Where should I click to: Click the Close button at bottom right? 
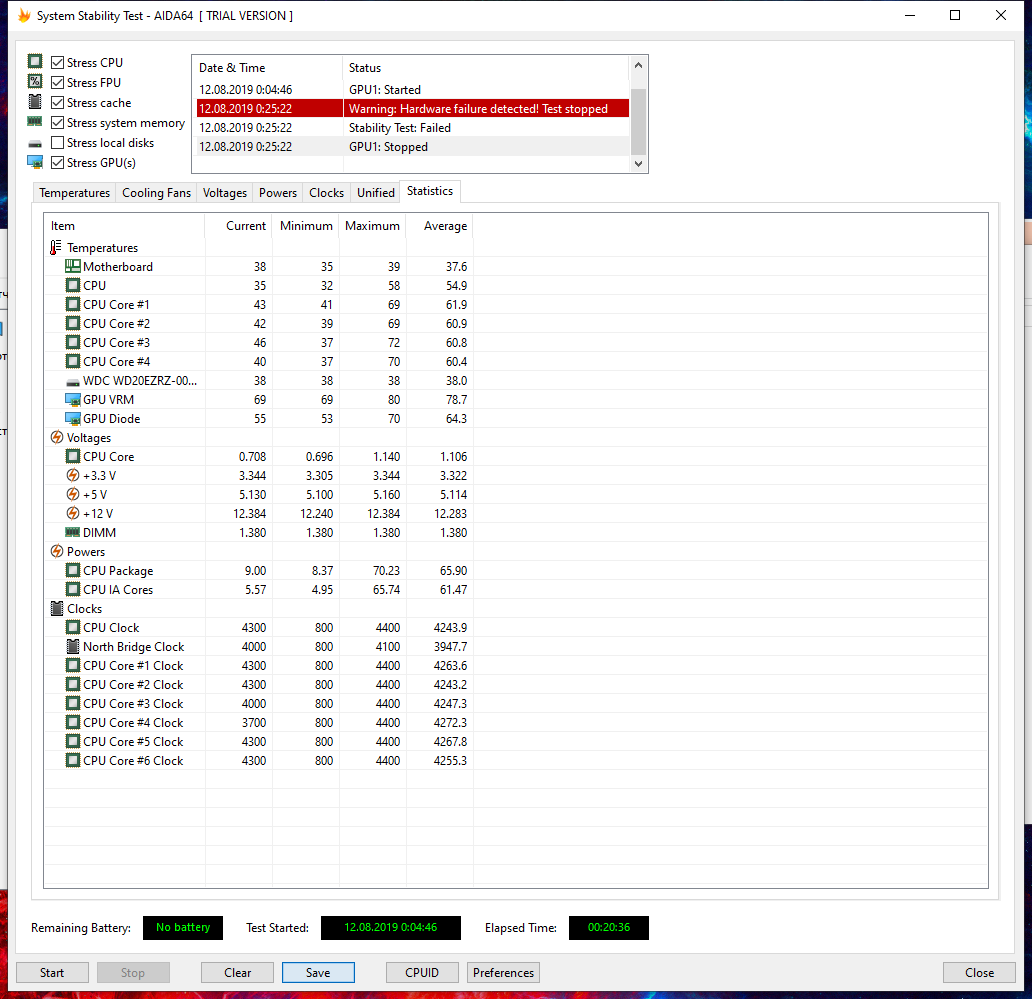coord(979,973)
